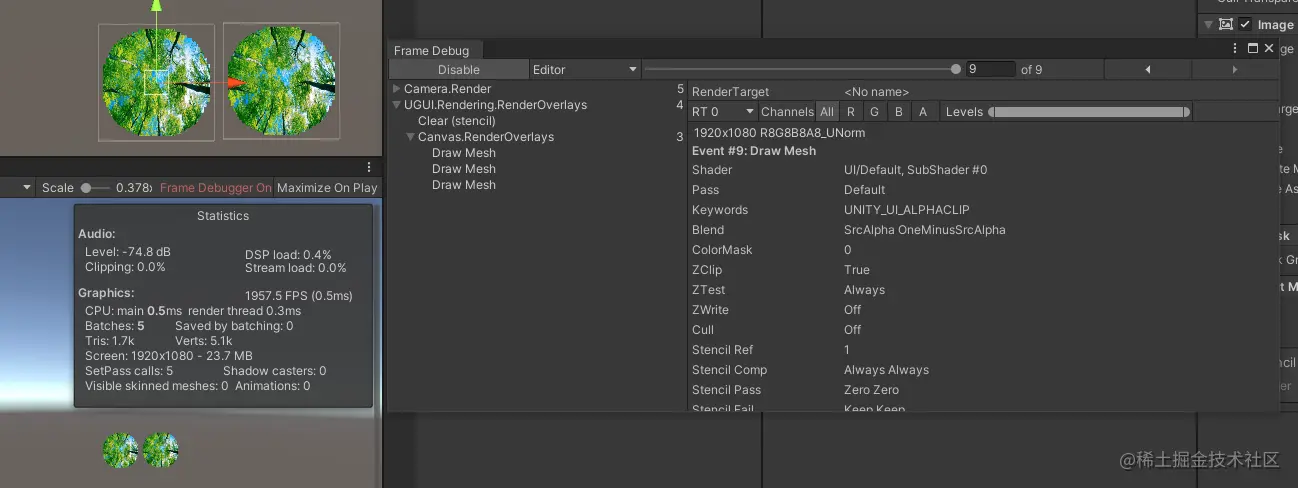Click the Frame Debugger On label
The height and width of the screenshot is (488, 1298).
[216, 187]
